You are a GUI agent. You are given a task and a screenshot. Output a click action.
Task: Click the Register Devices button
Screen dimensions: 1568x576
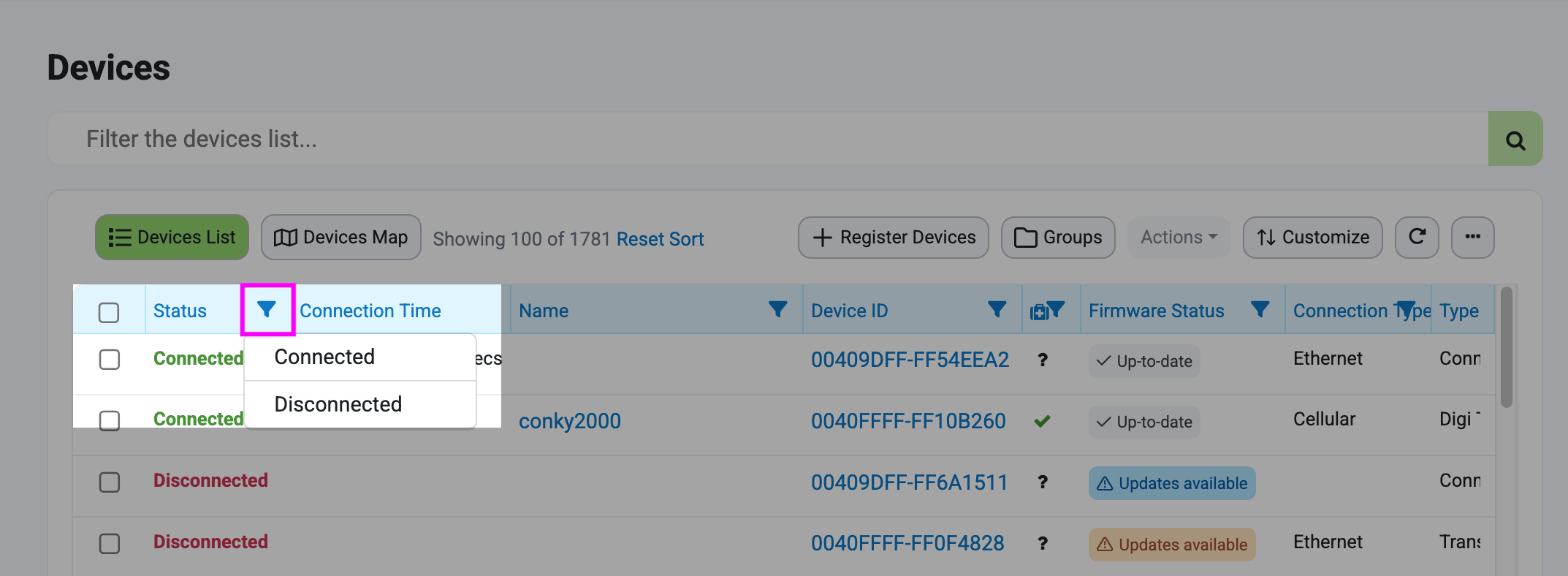[893, 238]
